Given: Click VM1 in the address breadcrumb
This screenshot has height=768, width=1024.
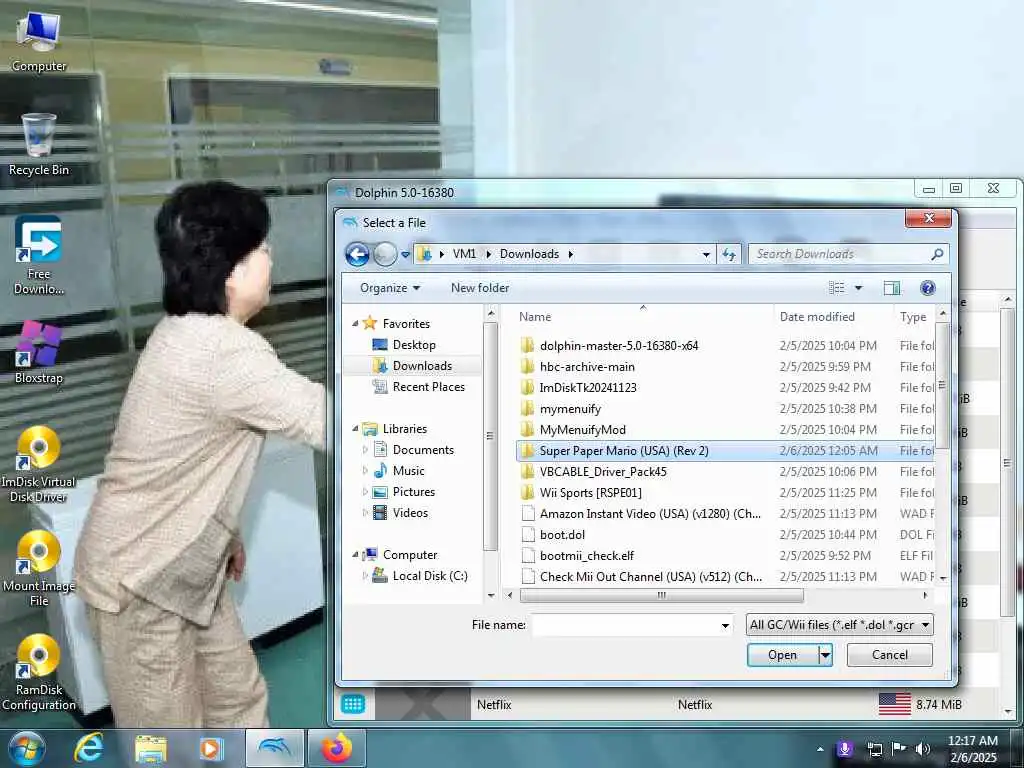Looking at the screenshot, I should (464, 254).
